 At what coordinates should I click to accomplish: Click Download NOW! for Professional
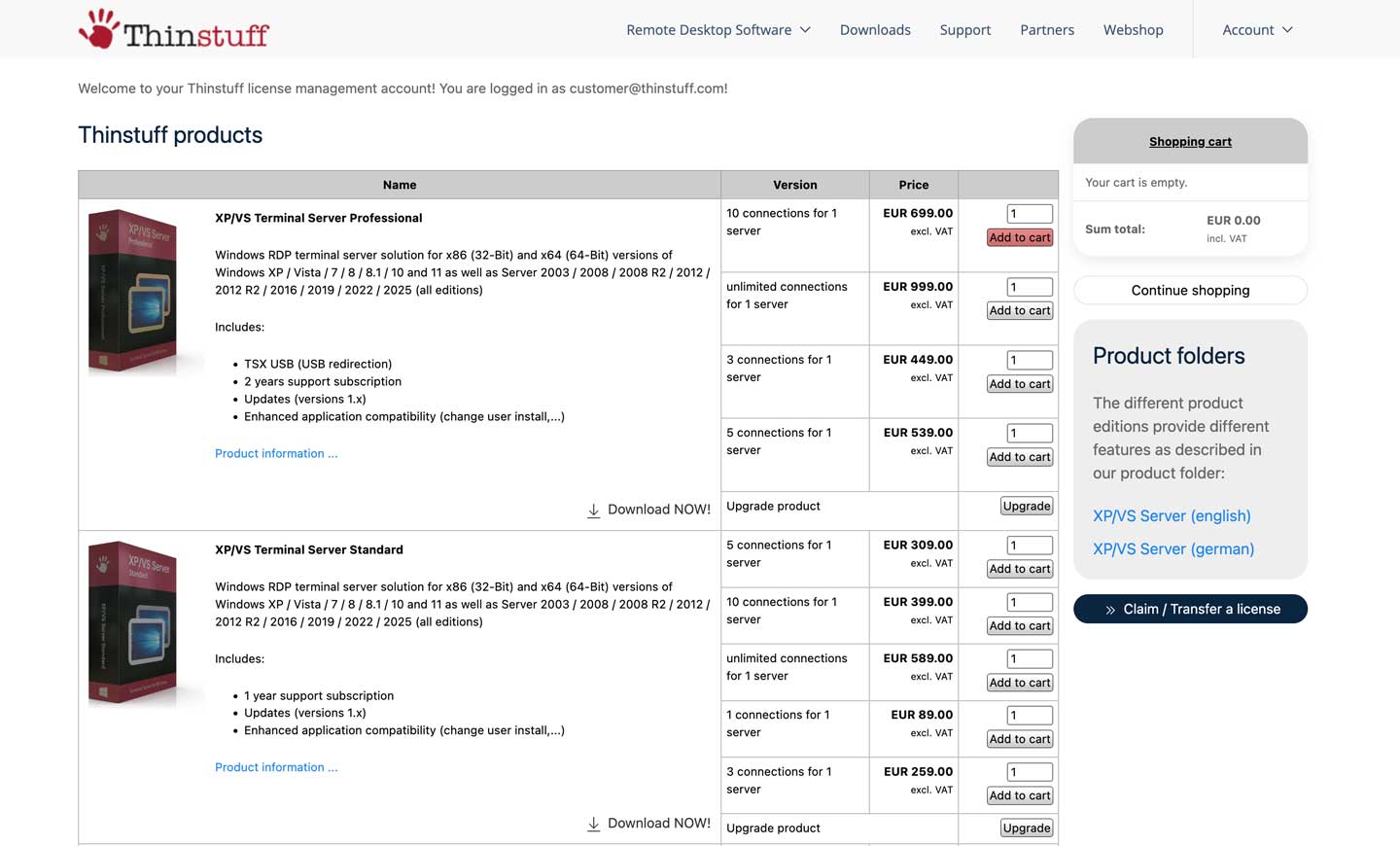tap(659, 510)
